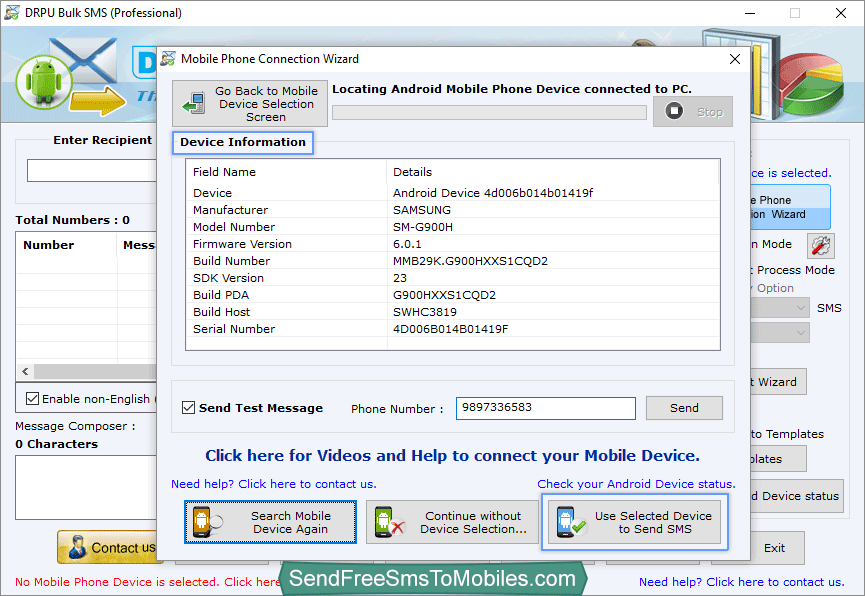Click the Contact us person icon
The height and width of the screenshot is (596, 865).
[77, 547]
